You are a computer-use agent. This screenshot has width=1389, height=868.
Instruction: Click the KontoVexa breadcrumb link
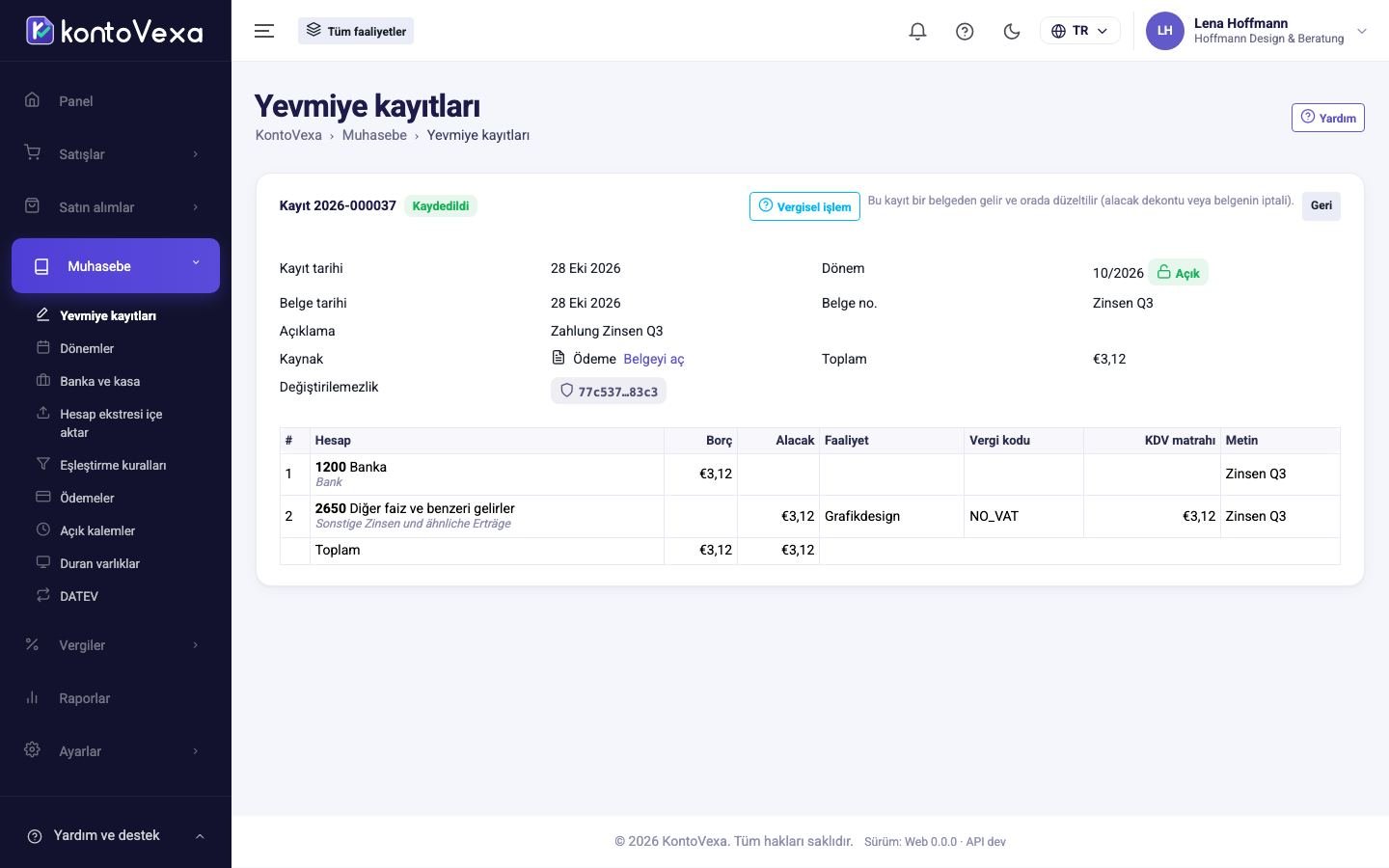coord(288,135)
